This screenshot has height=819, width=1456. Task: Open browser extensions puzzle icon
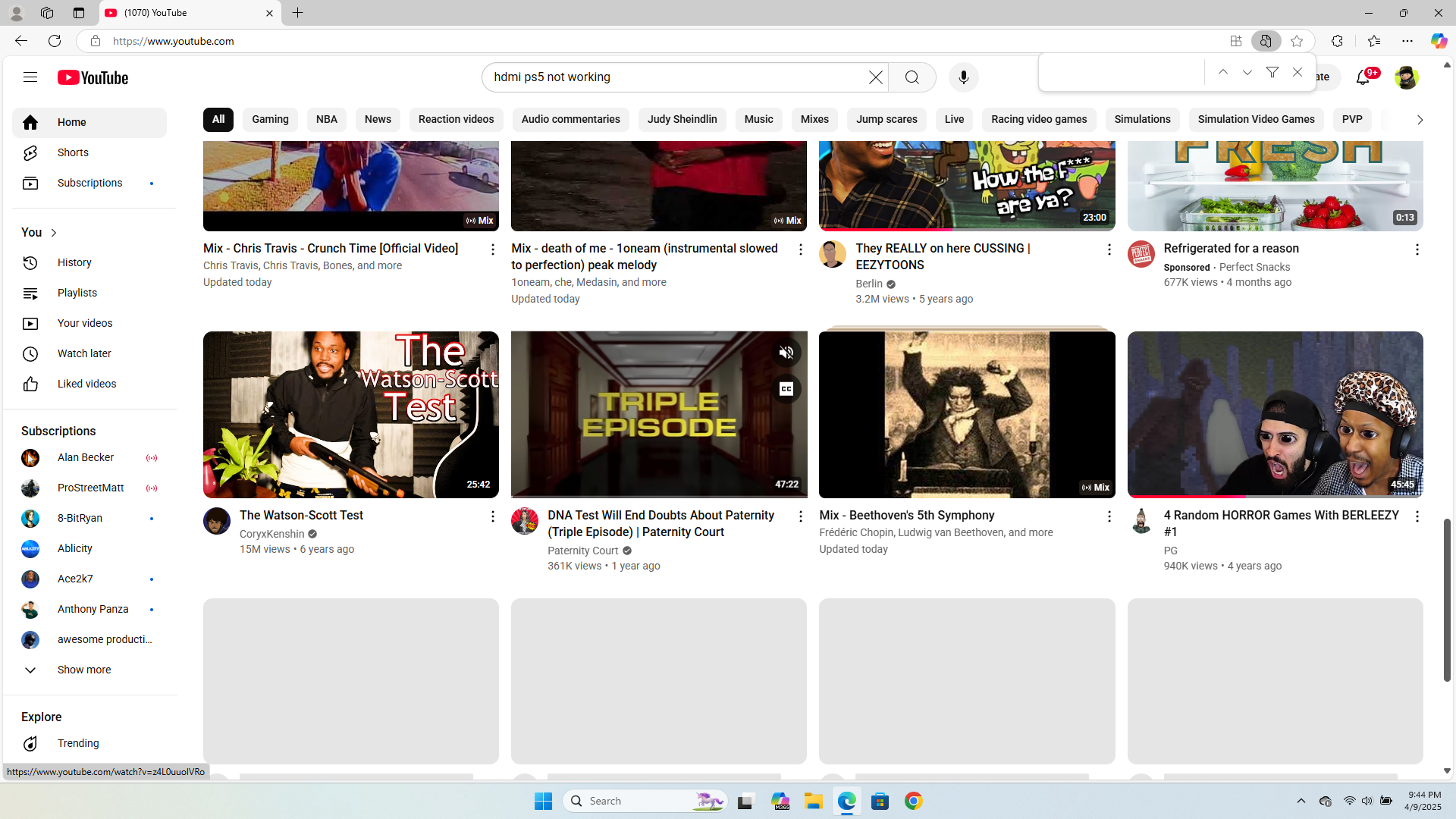pyautogui.click(x=1337, y=41)
